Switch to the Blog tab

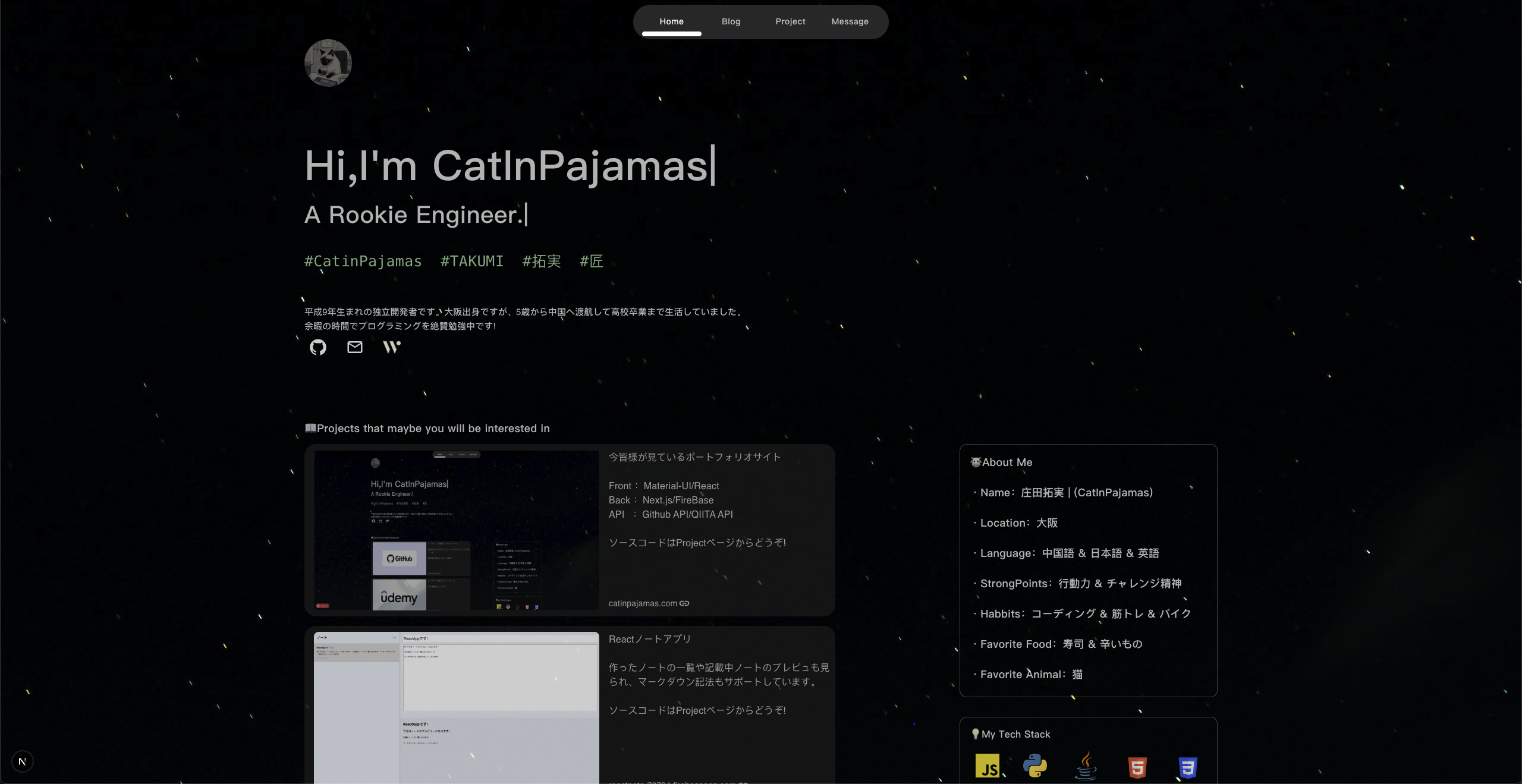(x=731, y=22)
